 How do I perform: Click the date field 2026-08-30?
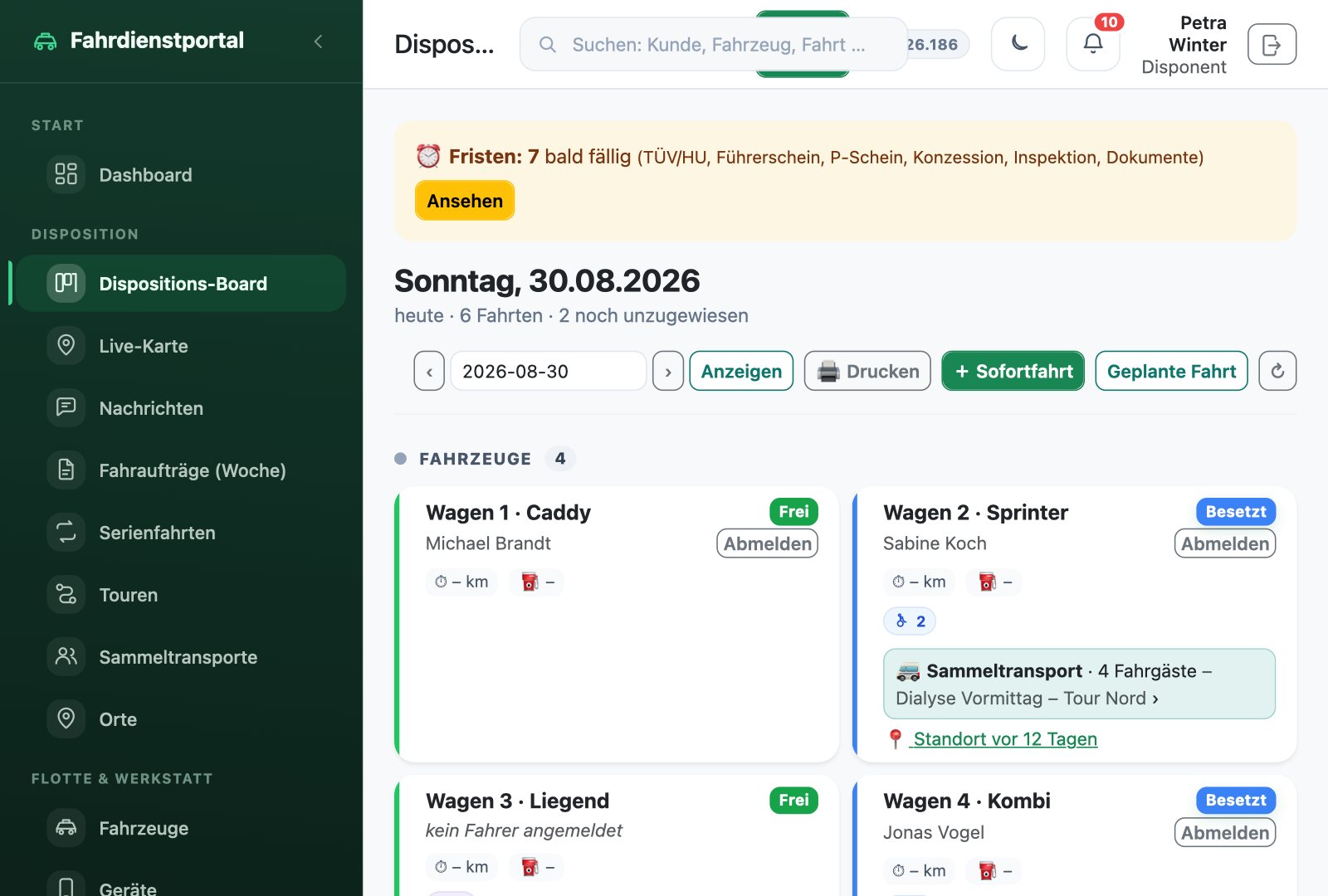click(549, 371)
